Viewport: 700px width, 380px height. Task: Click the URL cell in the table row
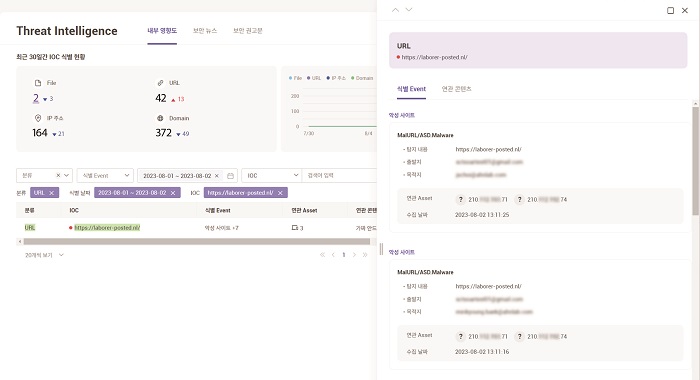[x=29, y=228]
